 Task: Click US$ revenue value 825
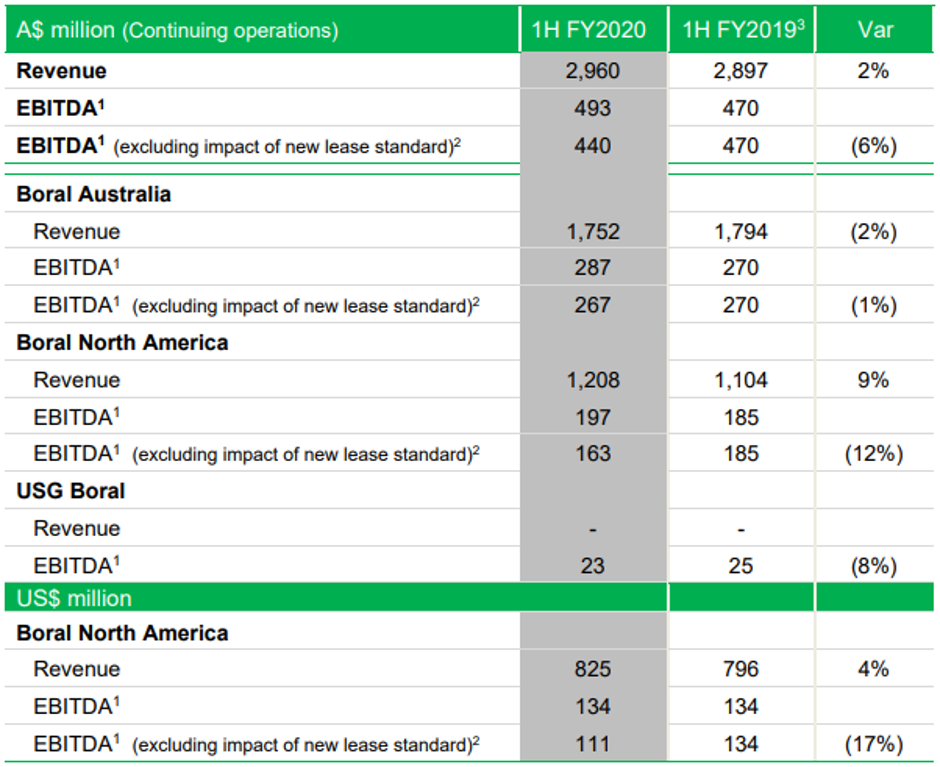pyautogui.click(x=592, y=669)
